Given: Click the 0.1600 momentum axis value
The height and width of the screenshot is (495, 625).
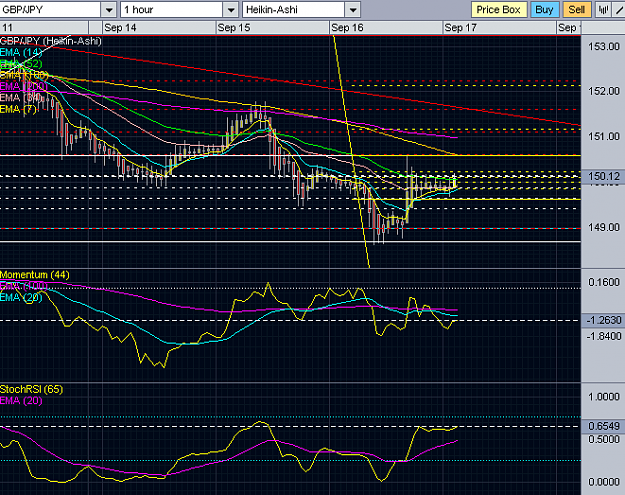Looking at the screenshot, I should pos(604,283).
